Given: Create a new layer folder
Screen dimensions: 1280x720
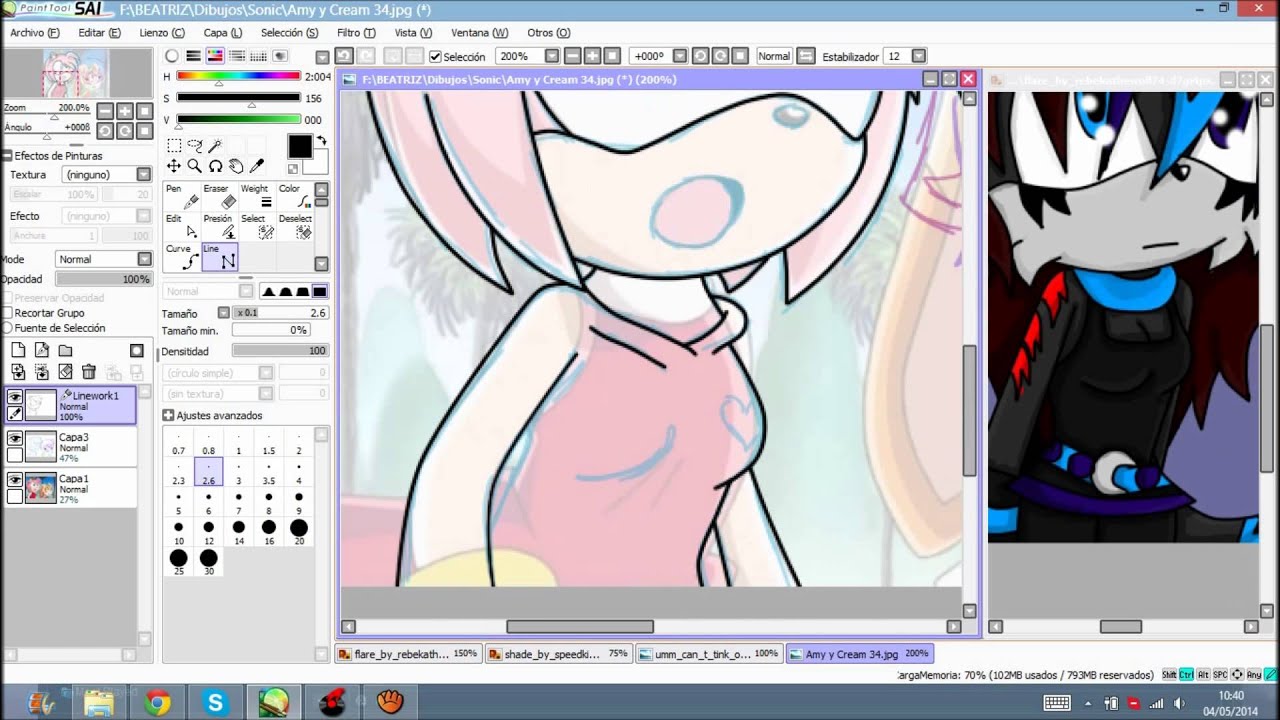Looking at the screenshot, I should pos(65,350).
